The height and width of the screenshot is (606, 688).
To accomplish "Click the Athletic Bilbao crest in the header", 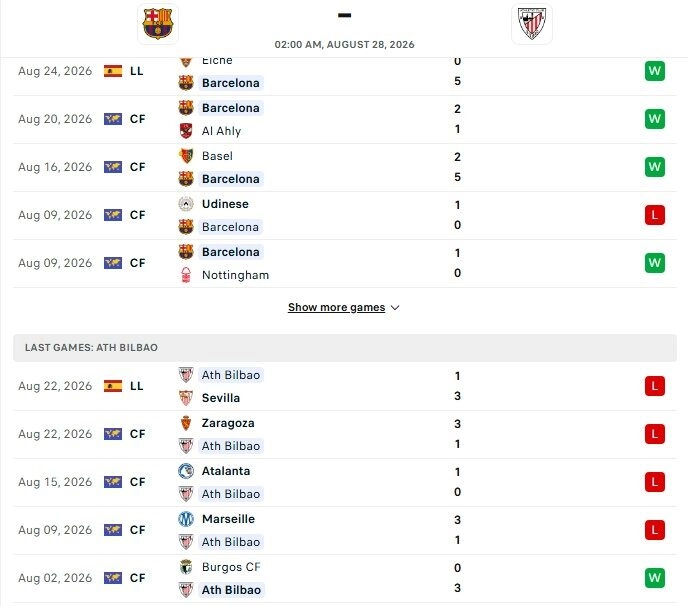I will tap(531, 24).
